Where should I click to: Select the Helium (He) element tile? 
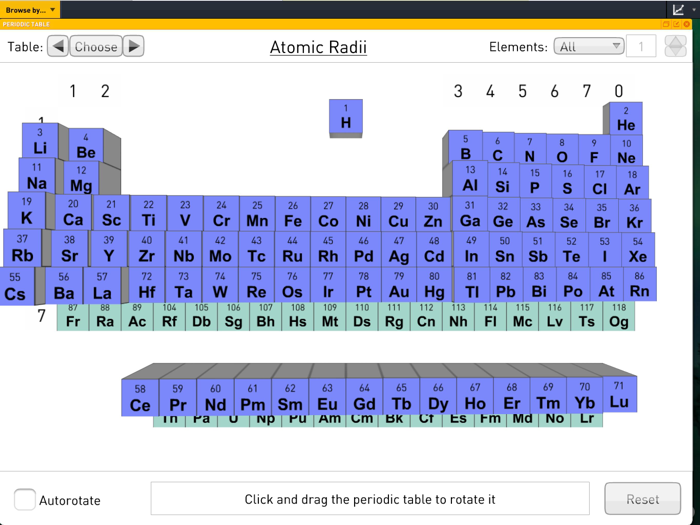tap(626, 119)
